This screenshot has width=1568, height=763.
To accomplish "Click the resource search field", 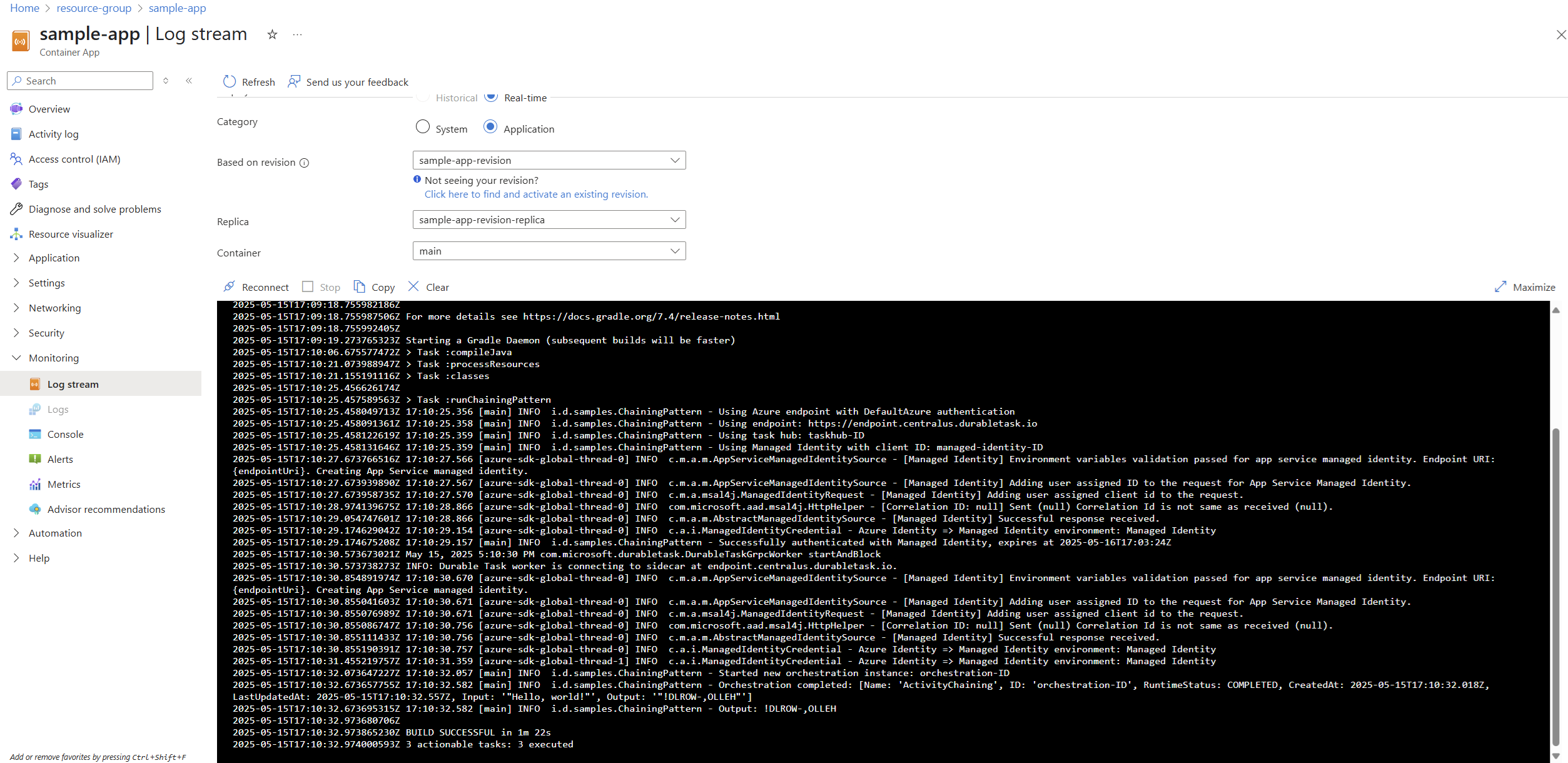I will [x=80, y=80].
